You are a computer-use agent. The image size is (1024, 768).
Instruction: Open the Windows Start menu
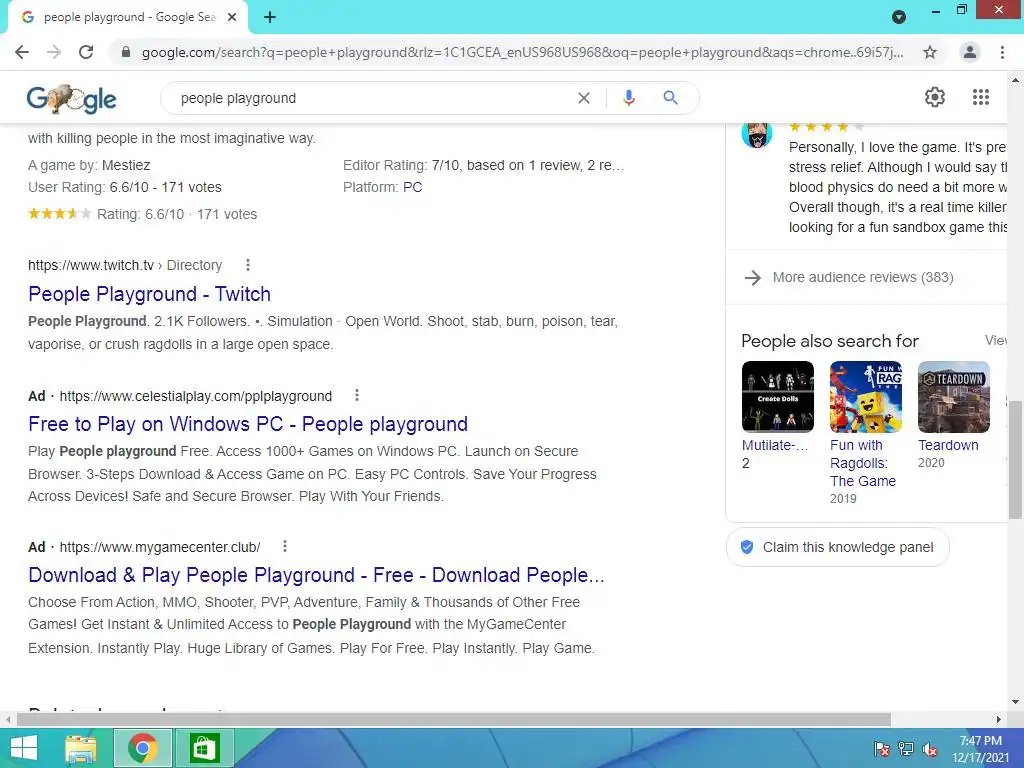pos(24,748)
